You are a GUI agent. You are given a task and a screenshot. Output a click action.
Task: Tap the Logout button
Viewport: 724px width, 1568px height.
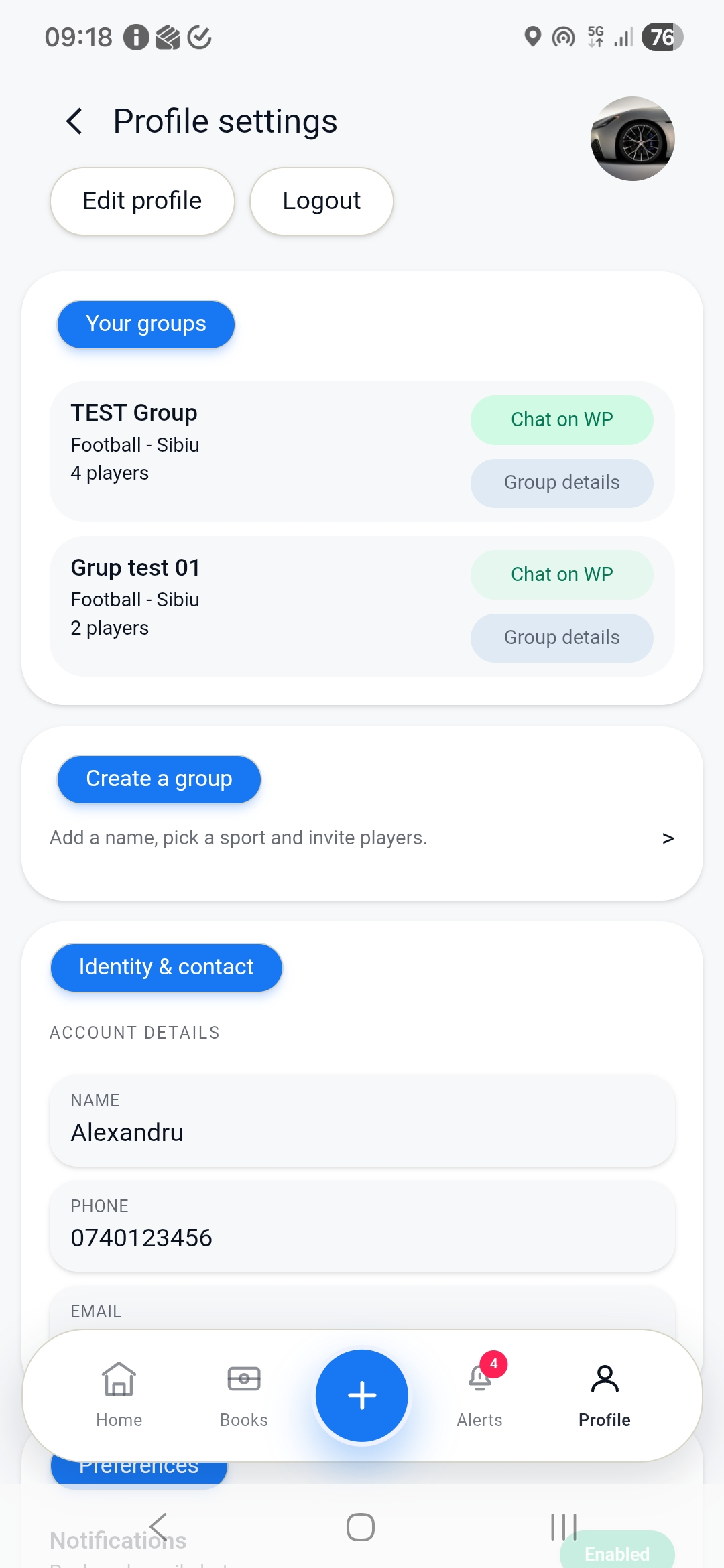pyautogui.click(x=321, y=200)
